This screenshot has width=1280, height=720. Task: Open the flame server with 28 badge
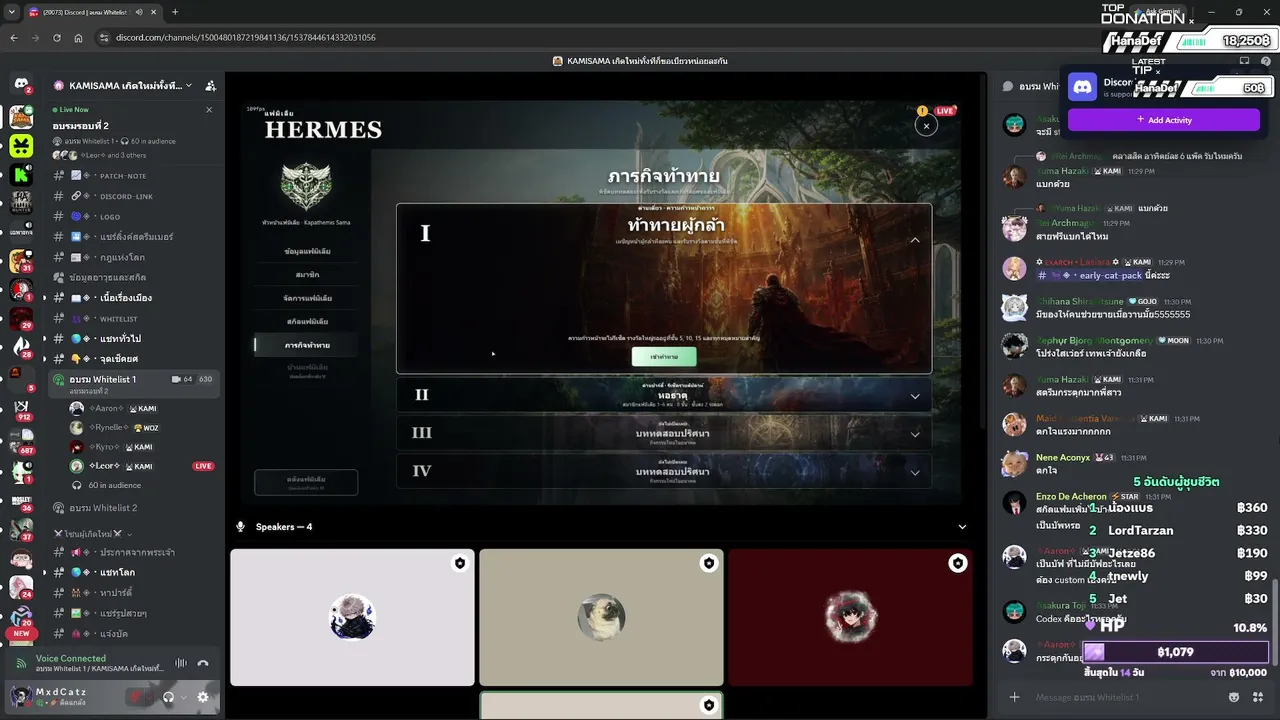coord(21,349)
